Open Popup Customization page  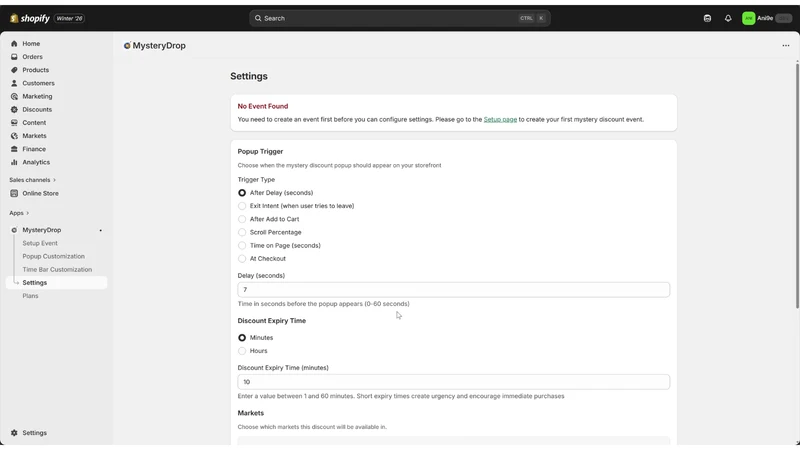(54, 256)
